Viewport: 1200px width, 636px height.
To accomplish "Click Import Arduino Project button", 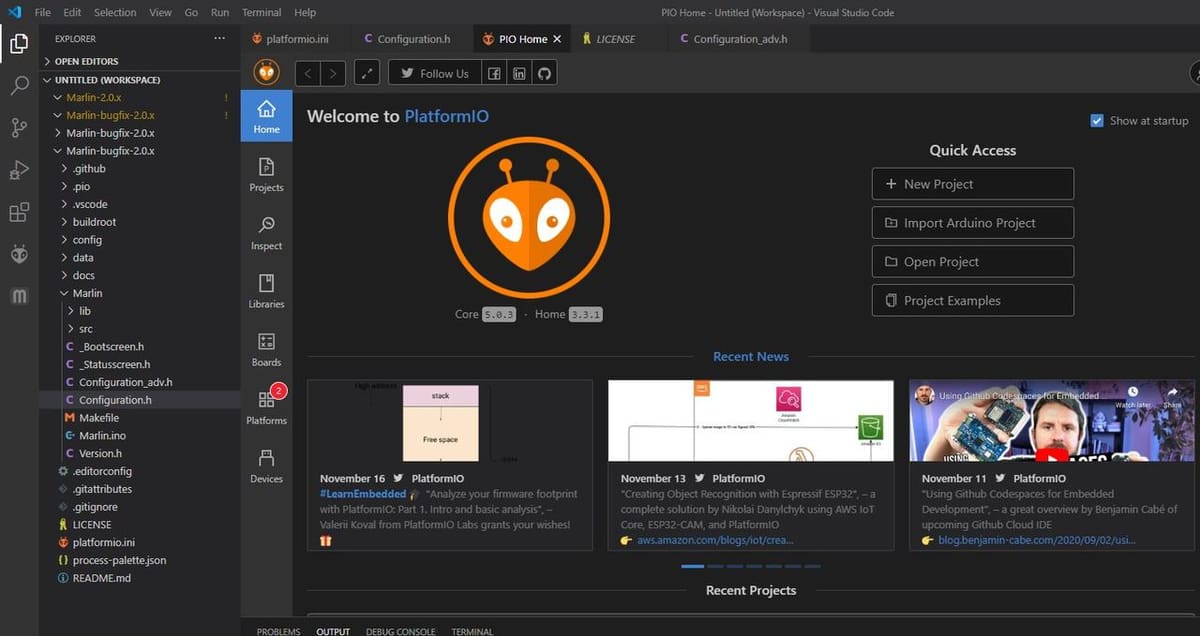I will pos(973,223).
